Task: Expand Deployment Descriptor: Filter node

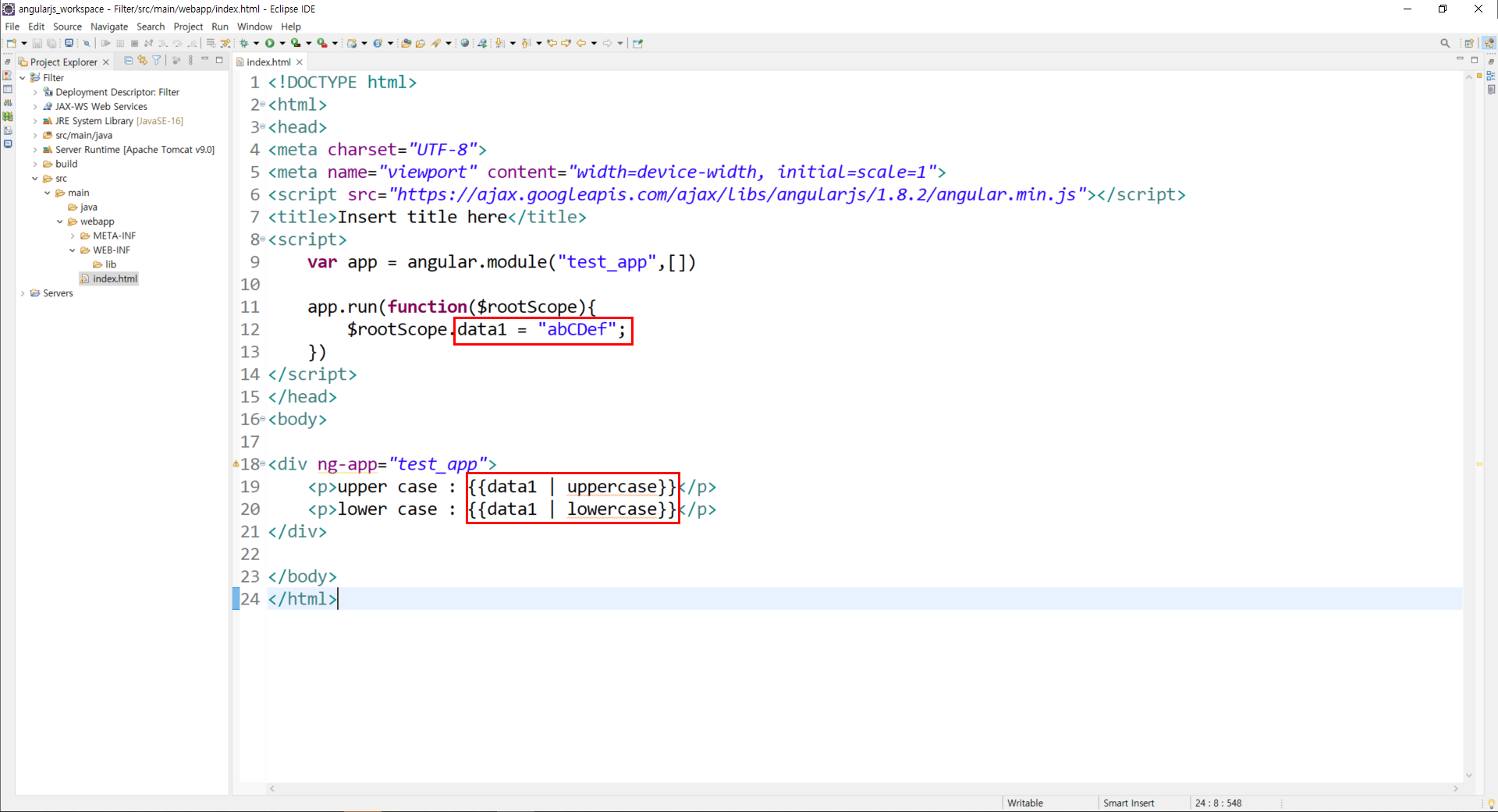Action: [35, 92]
